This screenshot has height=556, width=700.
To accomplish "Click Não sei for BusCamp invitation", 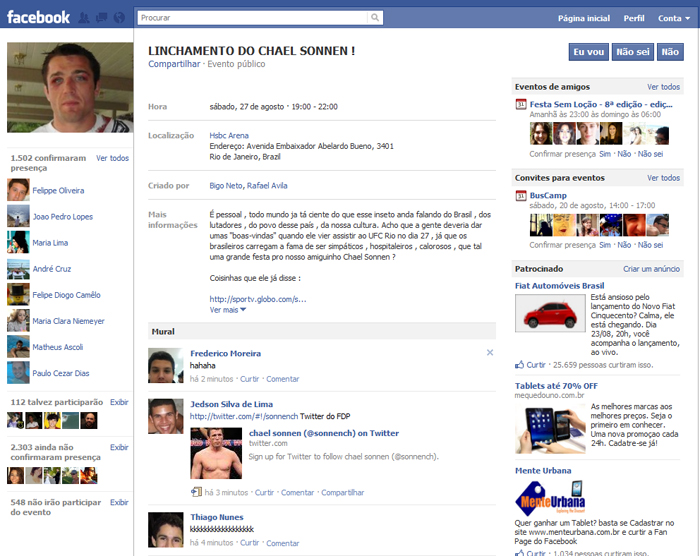I will [x=650, y=245].
